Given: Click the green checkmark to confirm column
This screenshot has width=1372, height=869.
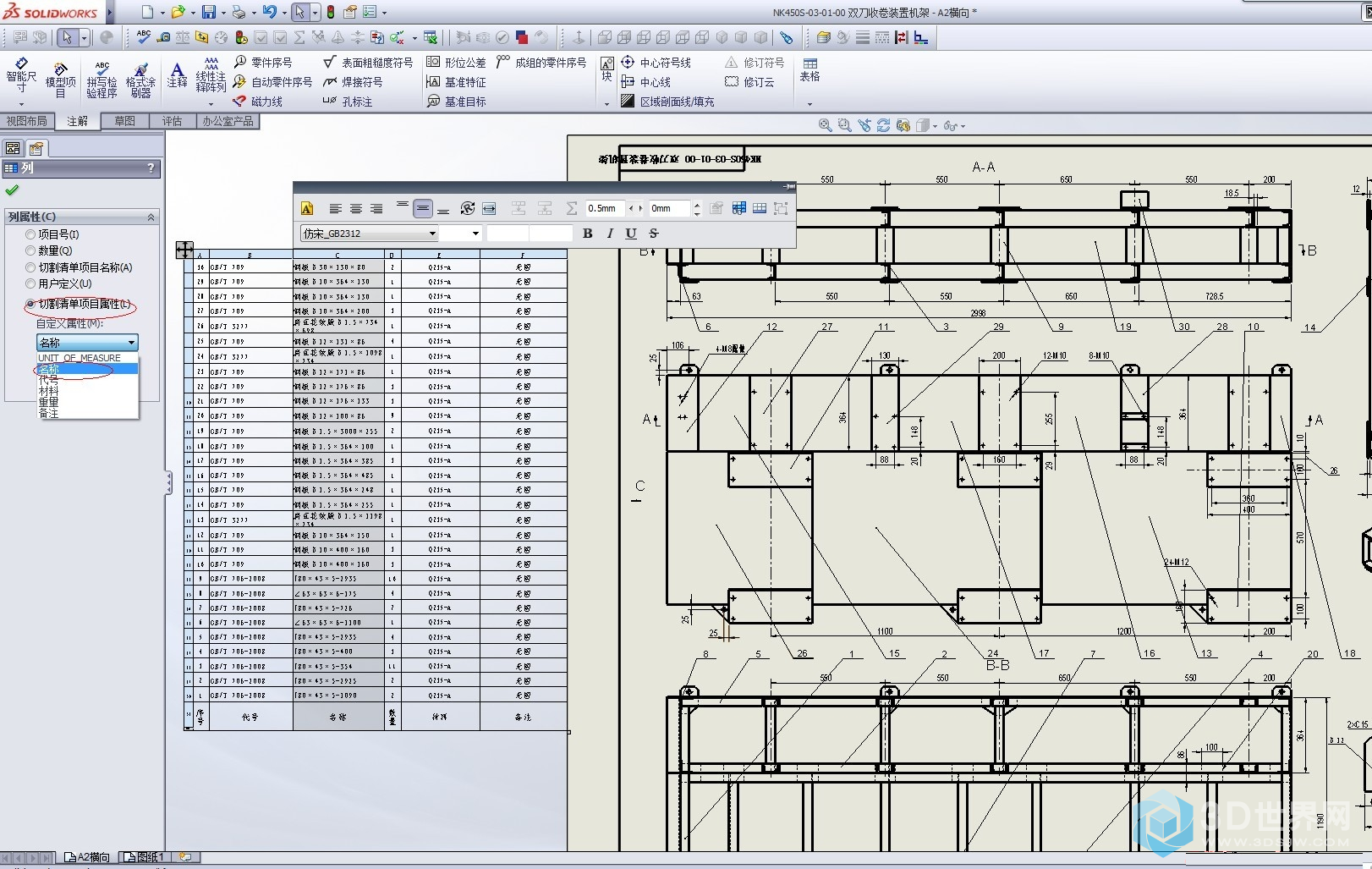Looking at the screenshot, I should click(x=12, y=190).
